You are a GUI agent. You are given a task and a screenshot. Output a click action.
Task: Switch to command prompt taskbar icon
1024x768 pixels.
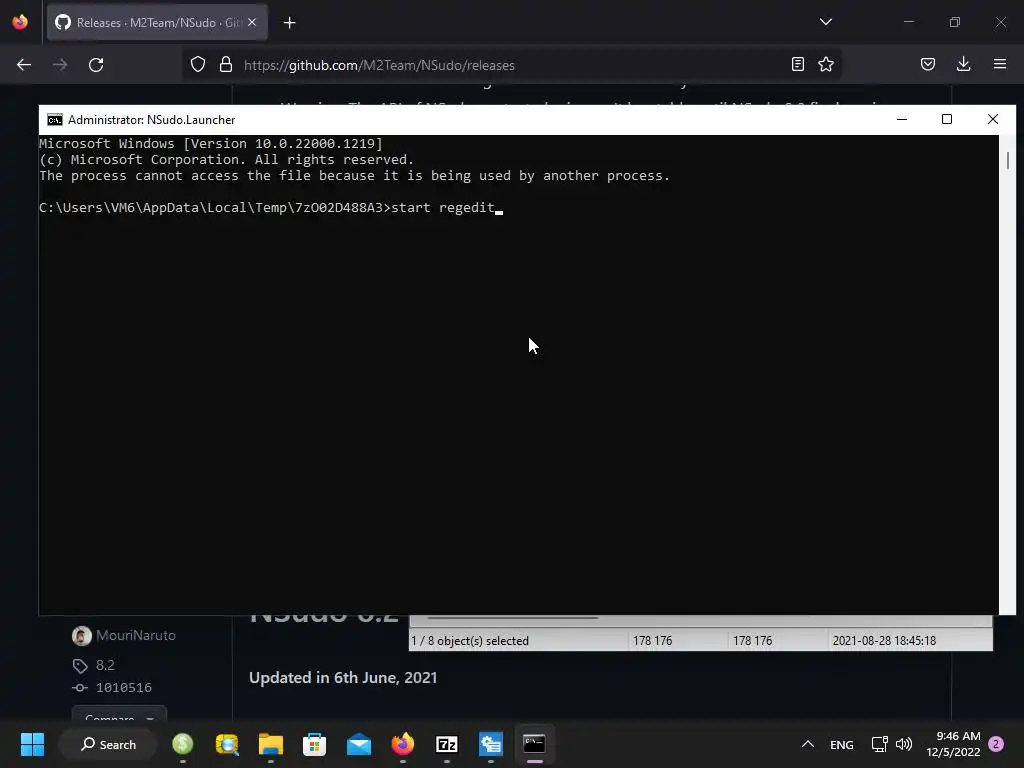pos(534,744)
